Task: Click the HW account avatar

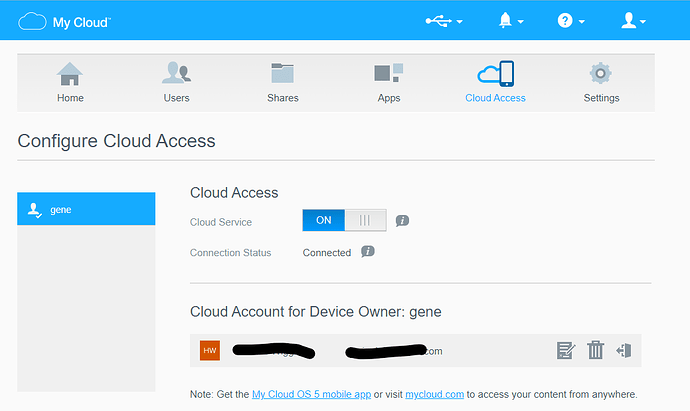Action: pyautogui.click(x=210, y=350)
